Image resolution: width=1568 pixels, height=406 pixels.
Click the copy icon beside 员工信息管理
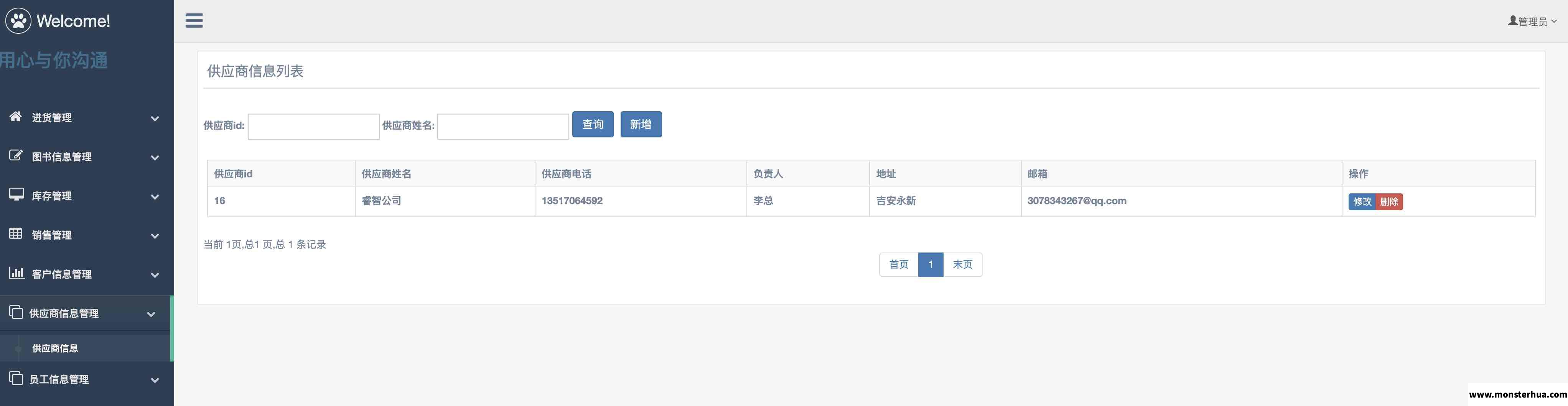click(x=16, y=377)
